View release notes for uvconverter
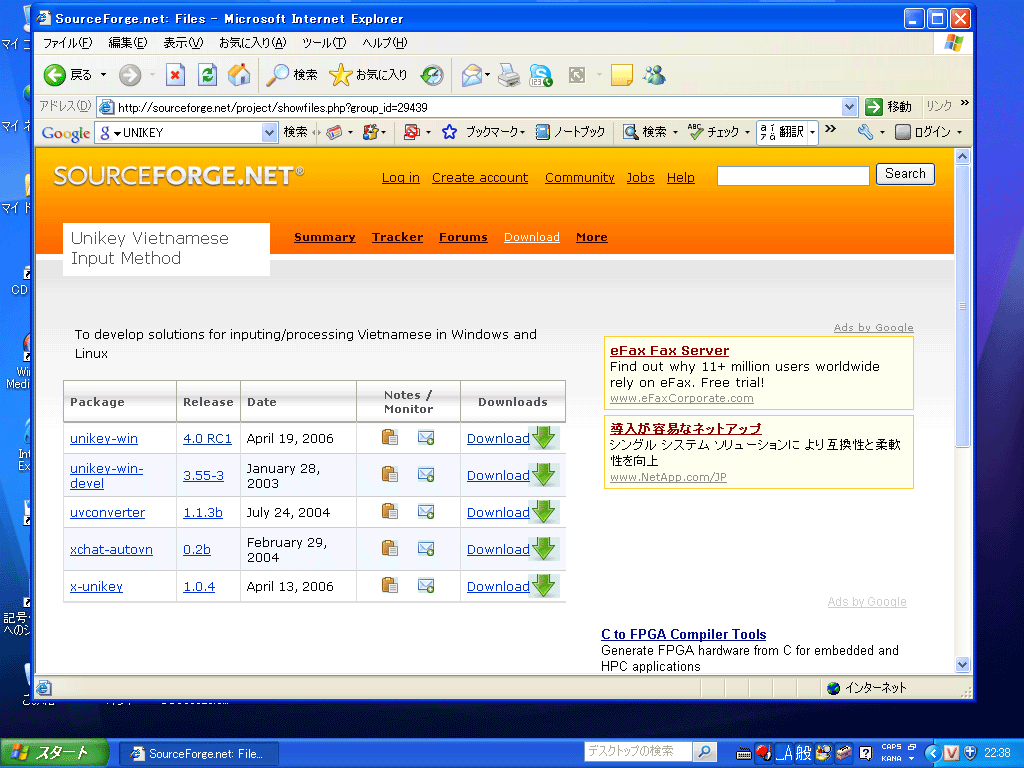 point(390,511)
